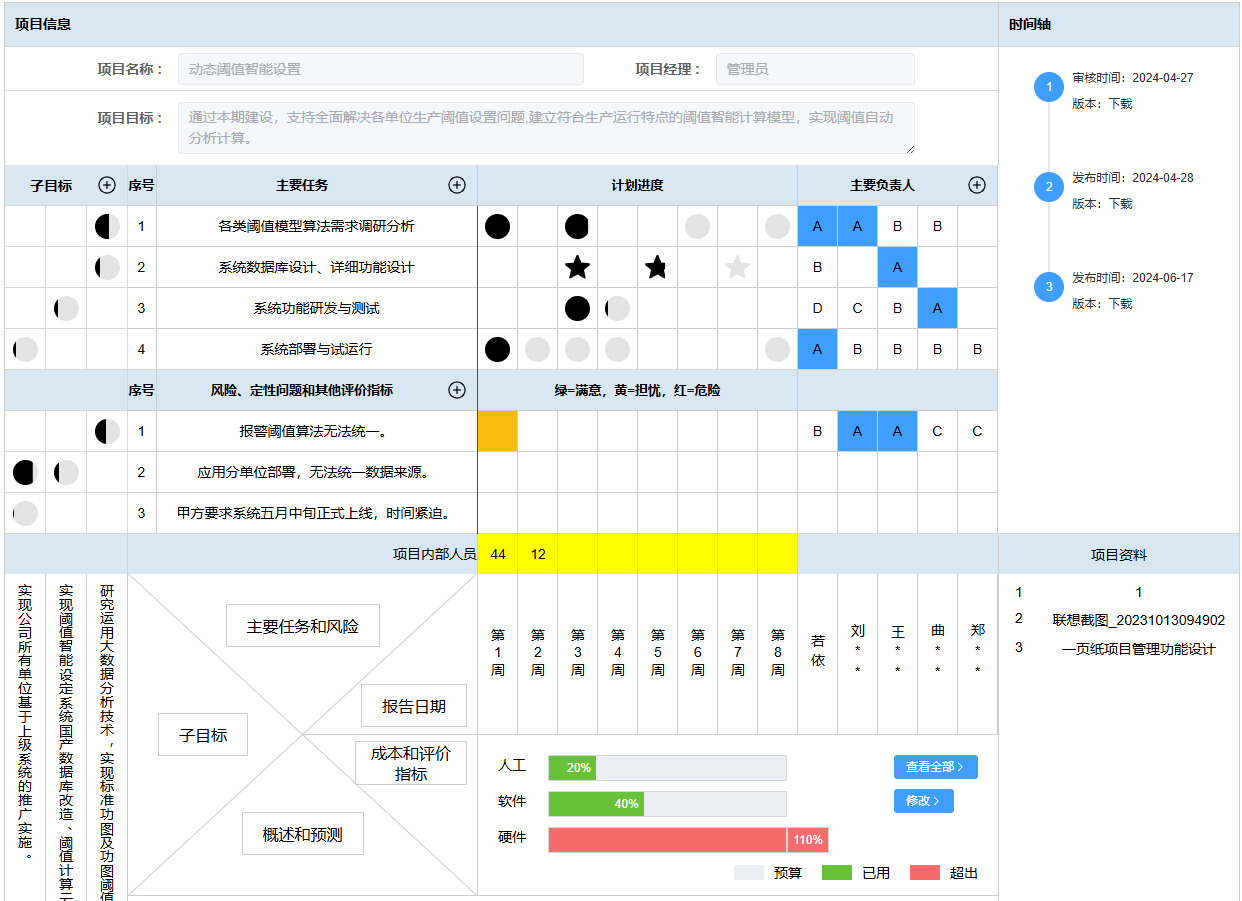Toggle half-circle sub-goal marker for task 1
Screen dimensions: 1242x901
coord(107,226)
